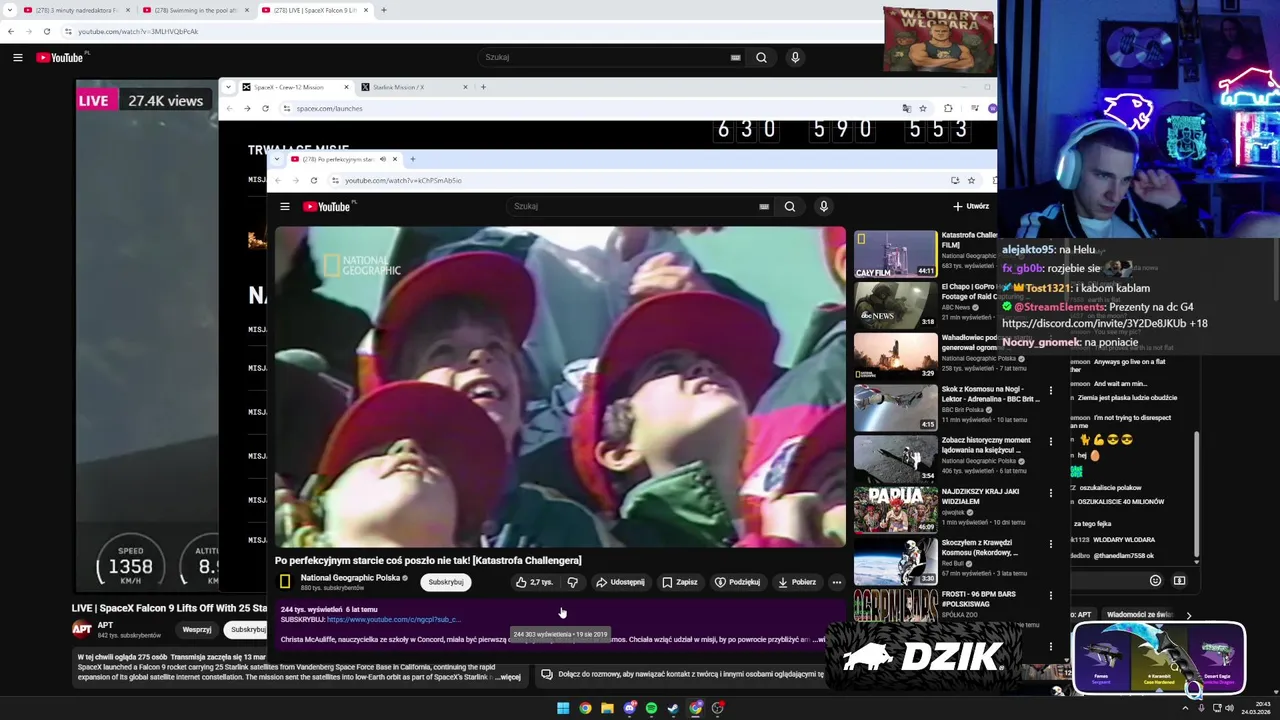The image size is (1280, 720).
Task: Open options for Skoczyłem z Krawędzi video
Action: (1050, 544)
